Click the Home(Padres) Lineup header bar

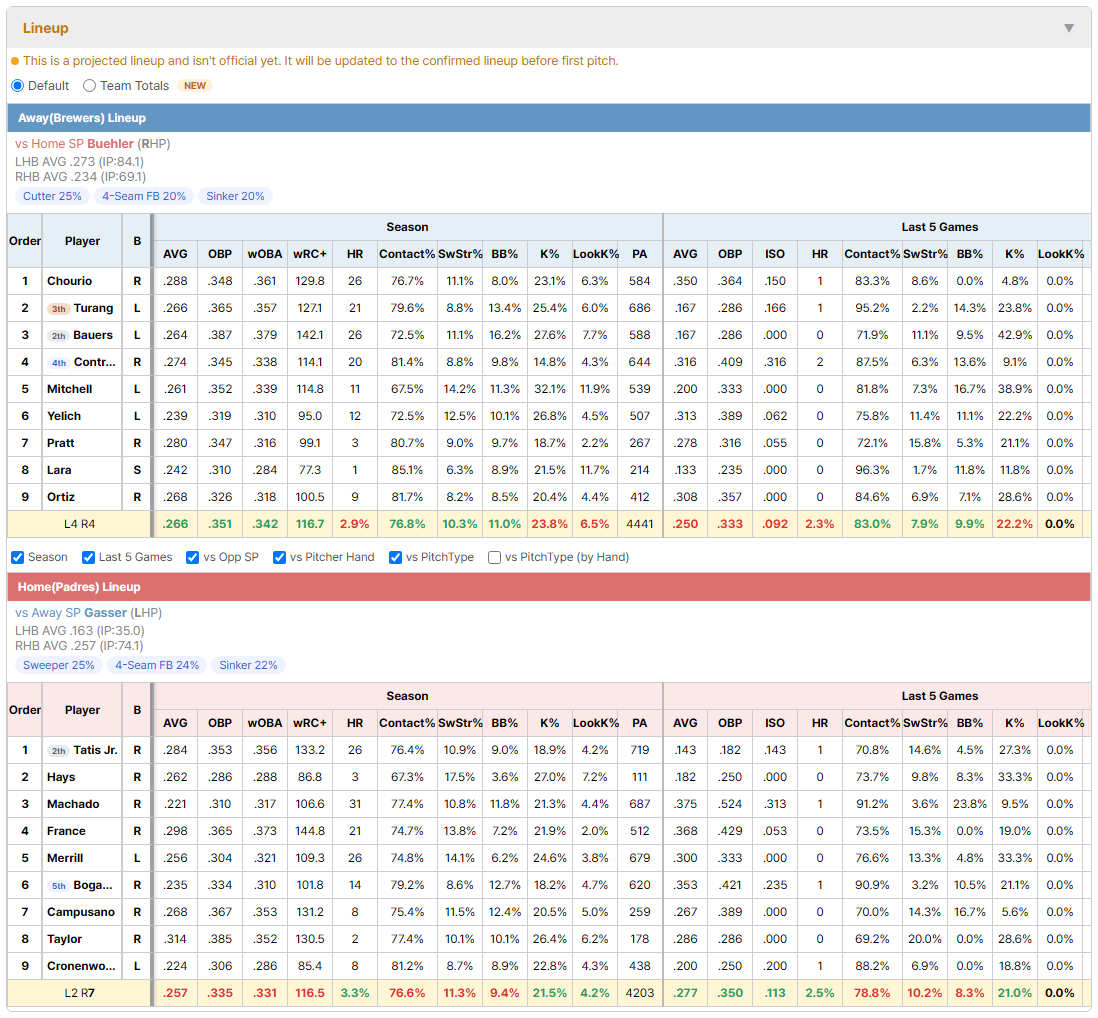549,587
